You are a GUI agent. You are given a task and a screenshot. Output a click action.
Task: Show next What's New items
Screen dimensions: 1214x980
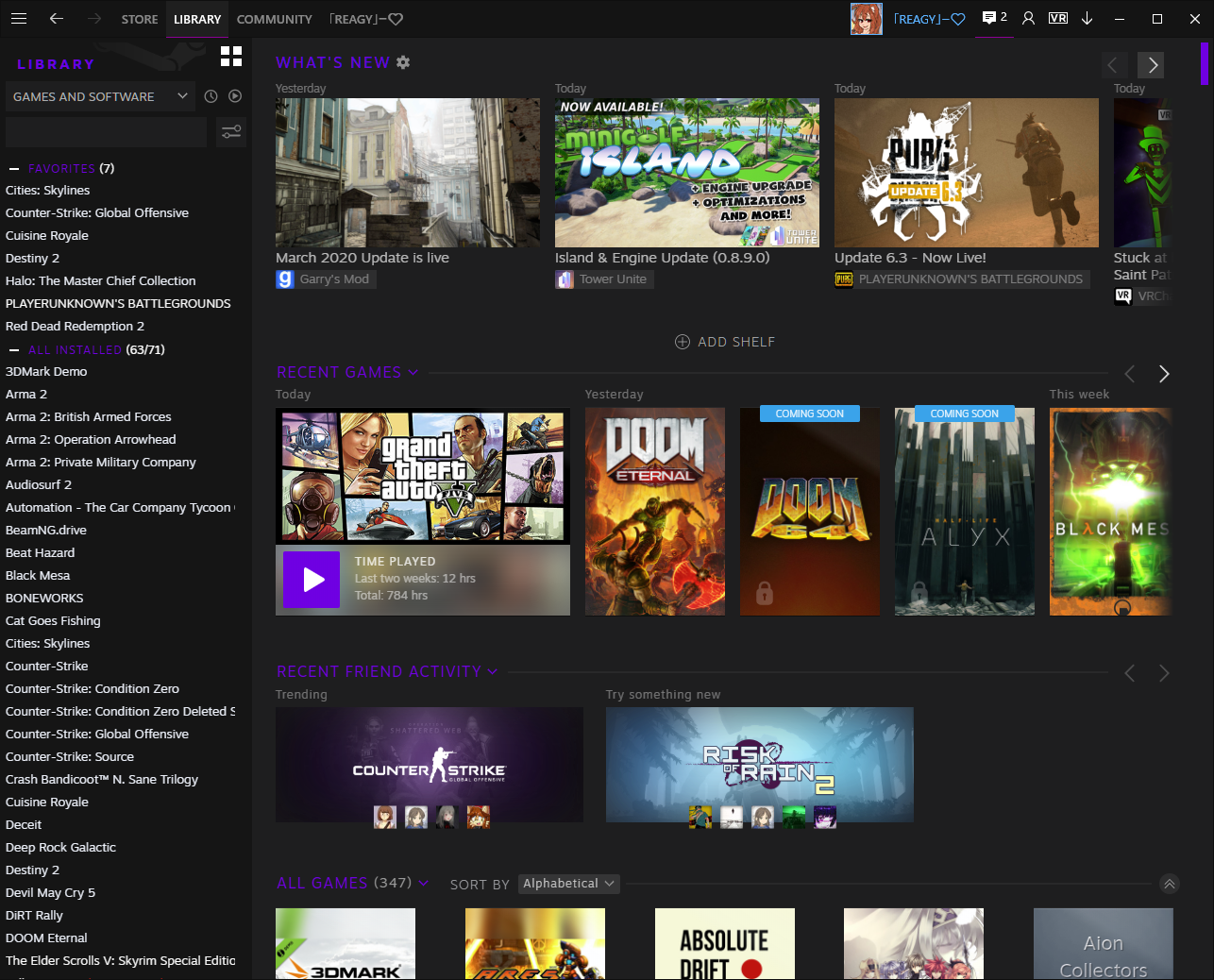[1151, 65]
